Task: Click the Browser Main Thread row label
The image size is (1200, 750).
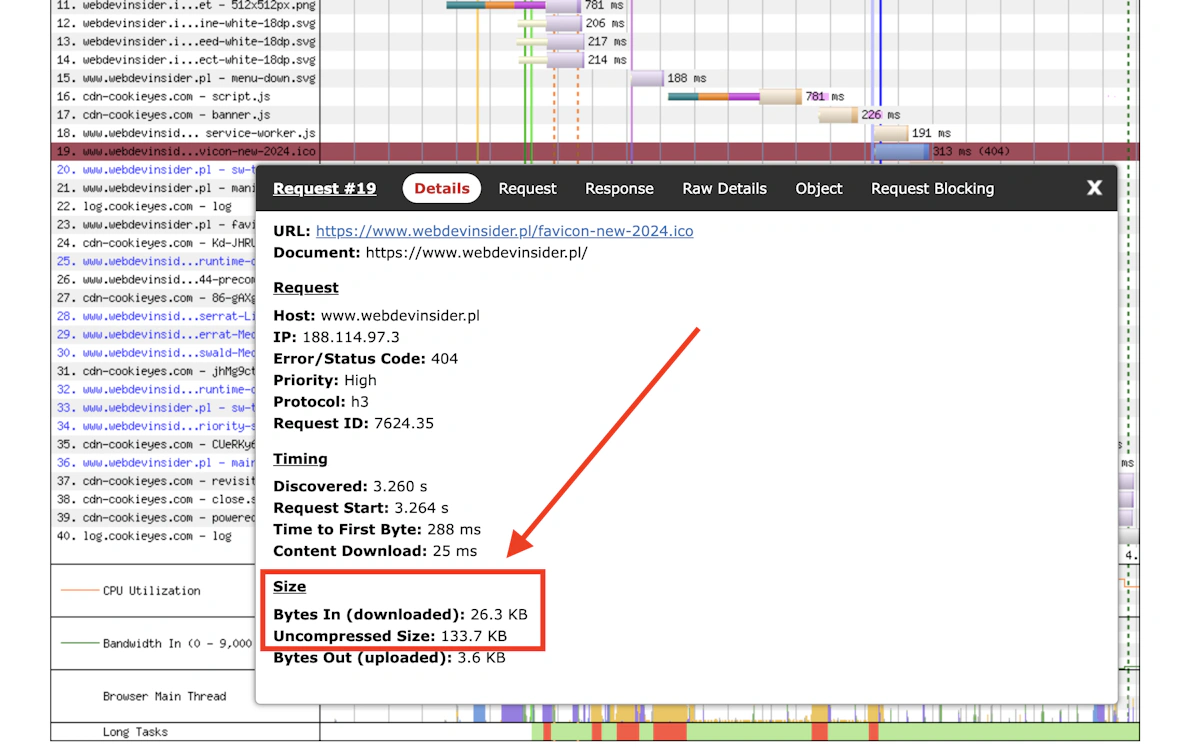Action: (x=165, y=696)
